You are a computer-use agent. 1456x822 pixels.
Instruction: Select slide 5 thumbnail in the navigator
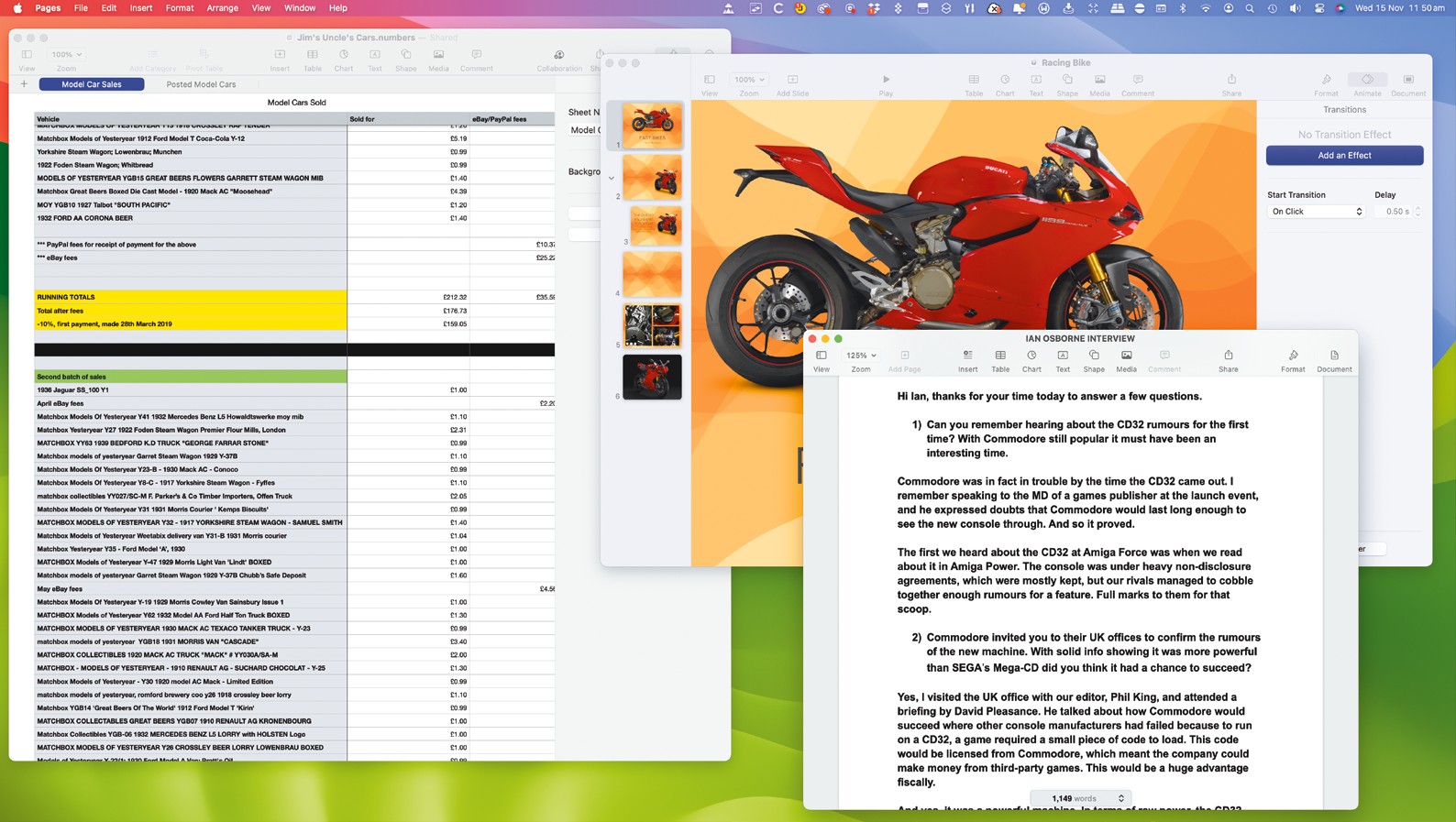[x=652, y=325]
